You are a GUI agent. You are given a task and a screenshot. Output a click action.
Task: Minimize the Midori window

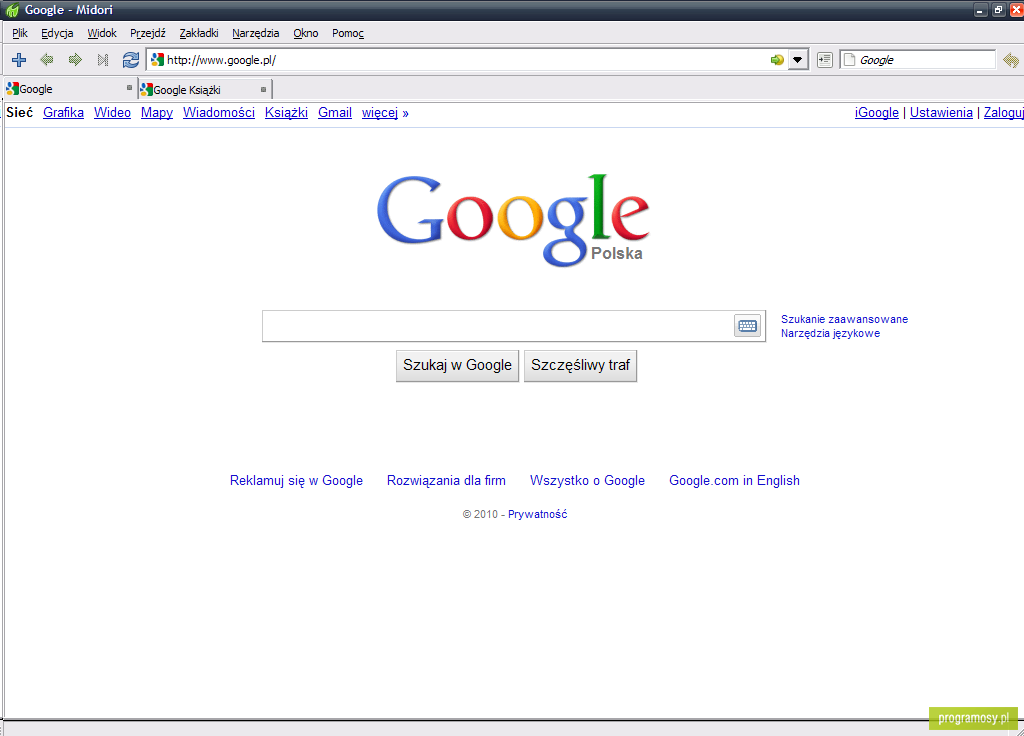pyautogui.click(x=980, y=10)
